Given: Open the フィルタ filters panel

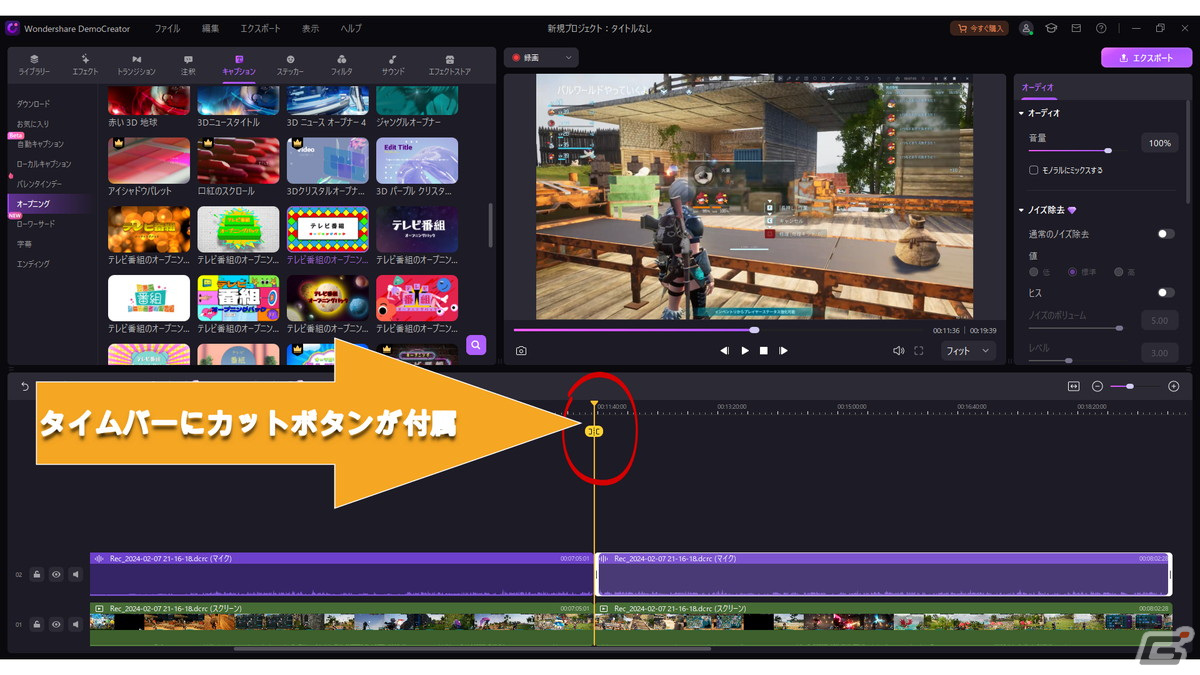Looking at the screenshot, I should (342, 65).
